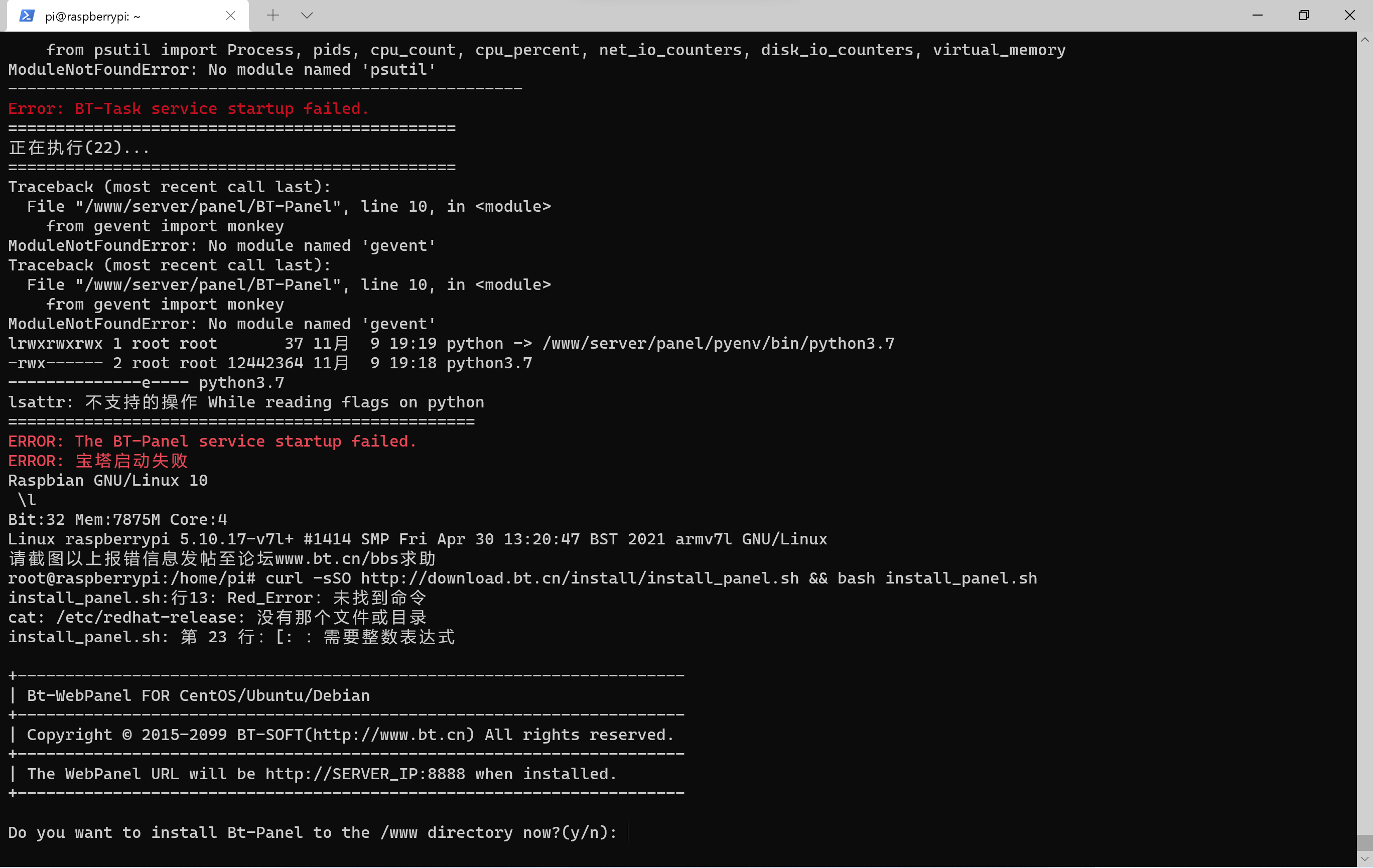Restore down the terminal window

click(x=1303, y=16)
